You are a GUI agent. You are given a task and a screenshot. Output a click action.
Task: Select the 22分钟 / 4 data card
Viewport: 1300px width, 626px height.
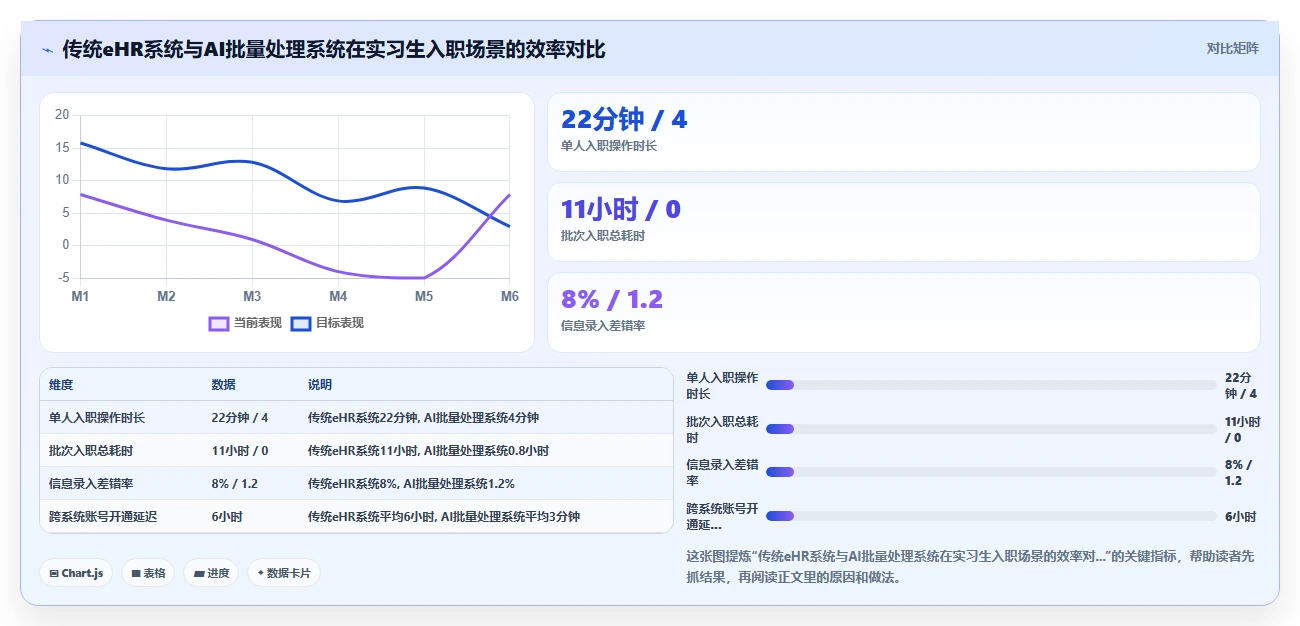pos(903,132)
